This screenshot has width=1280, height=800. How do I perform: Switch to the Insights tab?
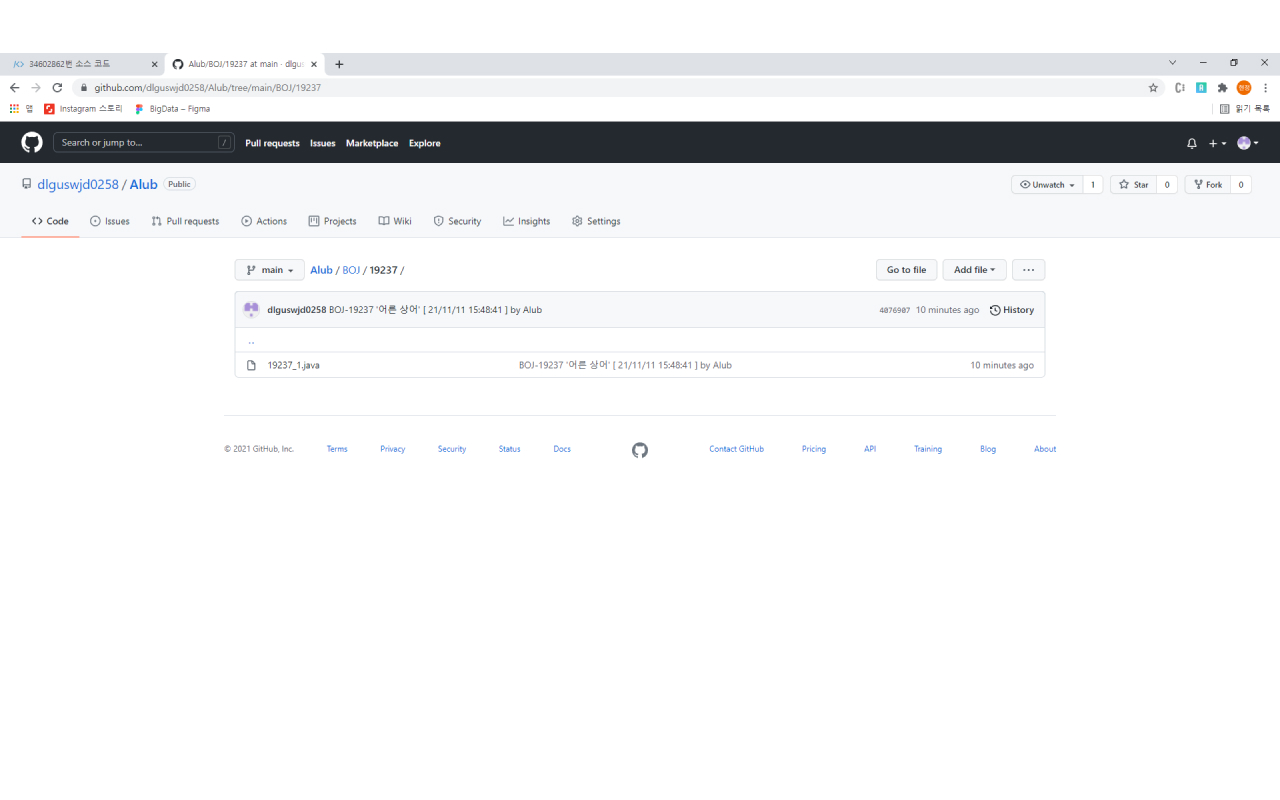pyautogui.click(x=527, y=221)
